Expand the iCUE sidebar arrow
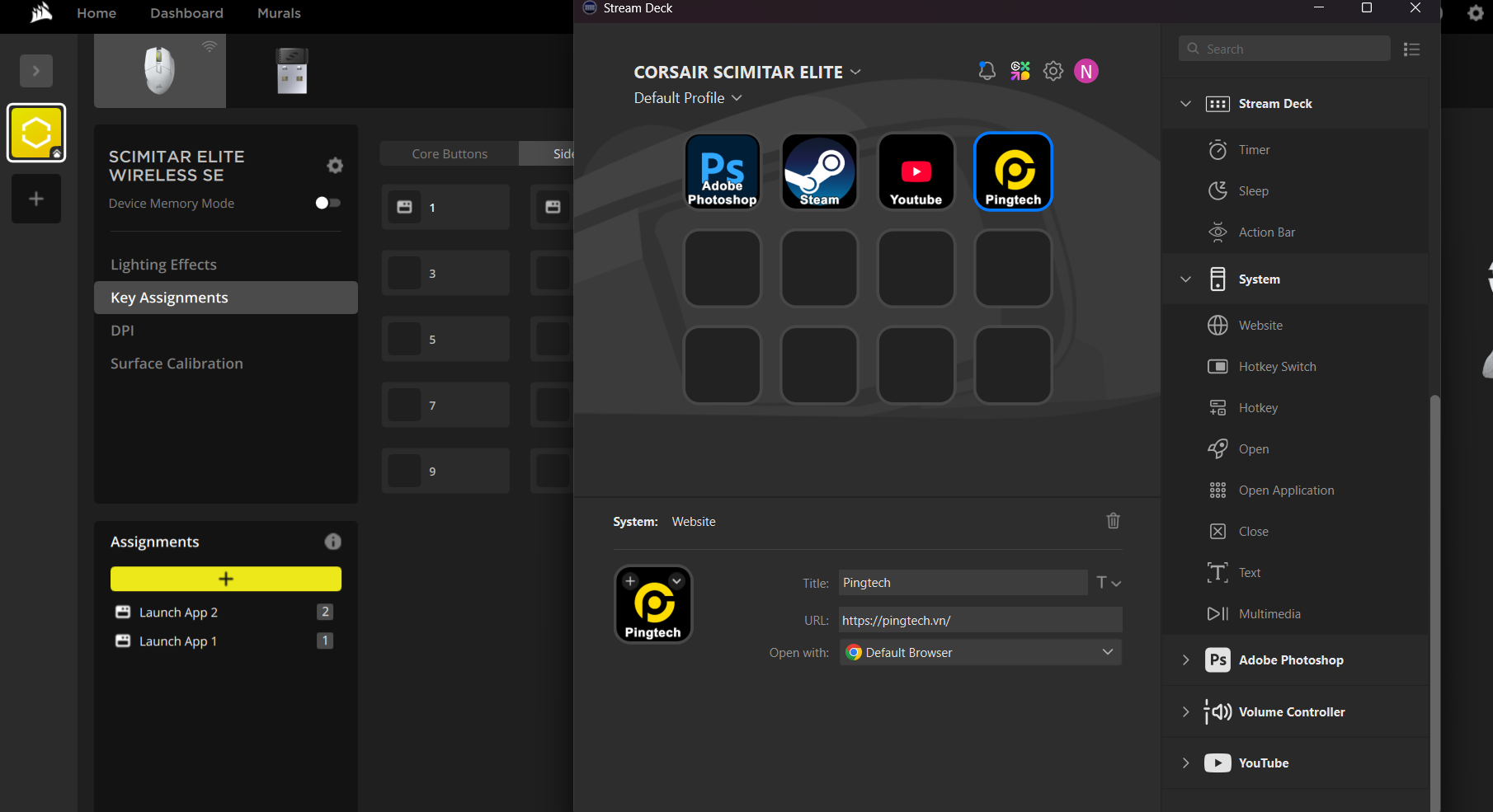1493x812 pixels. (x=36, y=71)
